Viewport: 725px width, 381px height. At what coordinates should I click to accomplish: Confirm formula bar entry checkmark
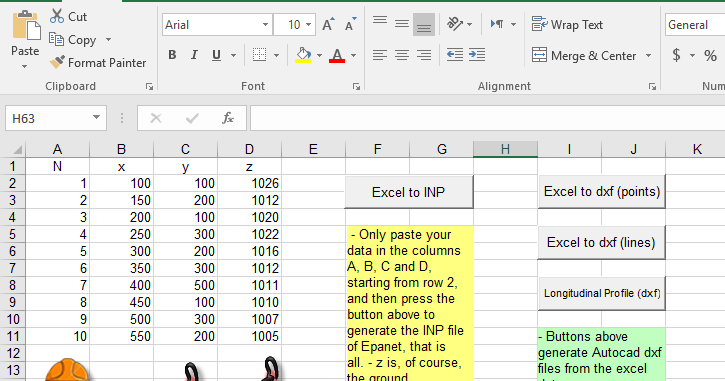tap(192, 118)
